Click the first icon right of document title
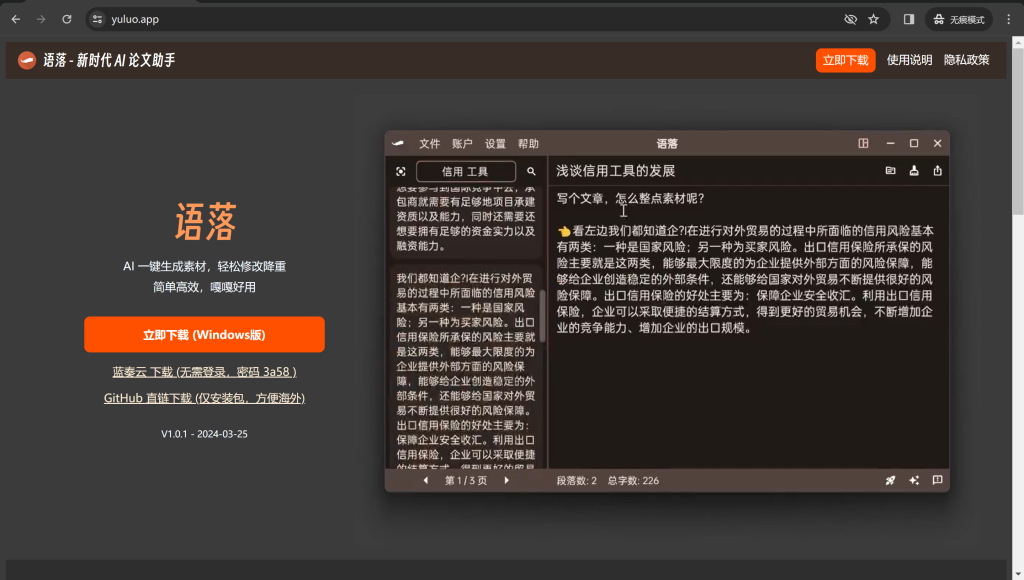The width and height of the screenshot is (1024, 580). pyautogui.click(x=891, y=170)
